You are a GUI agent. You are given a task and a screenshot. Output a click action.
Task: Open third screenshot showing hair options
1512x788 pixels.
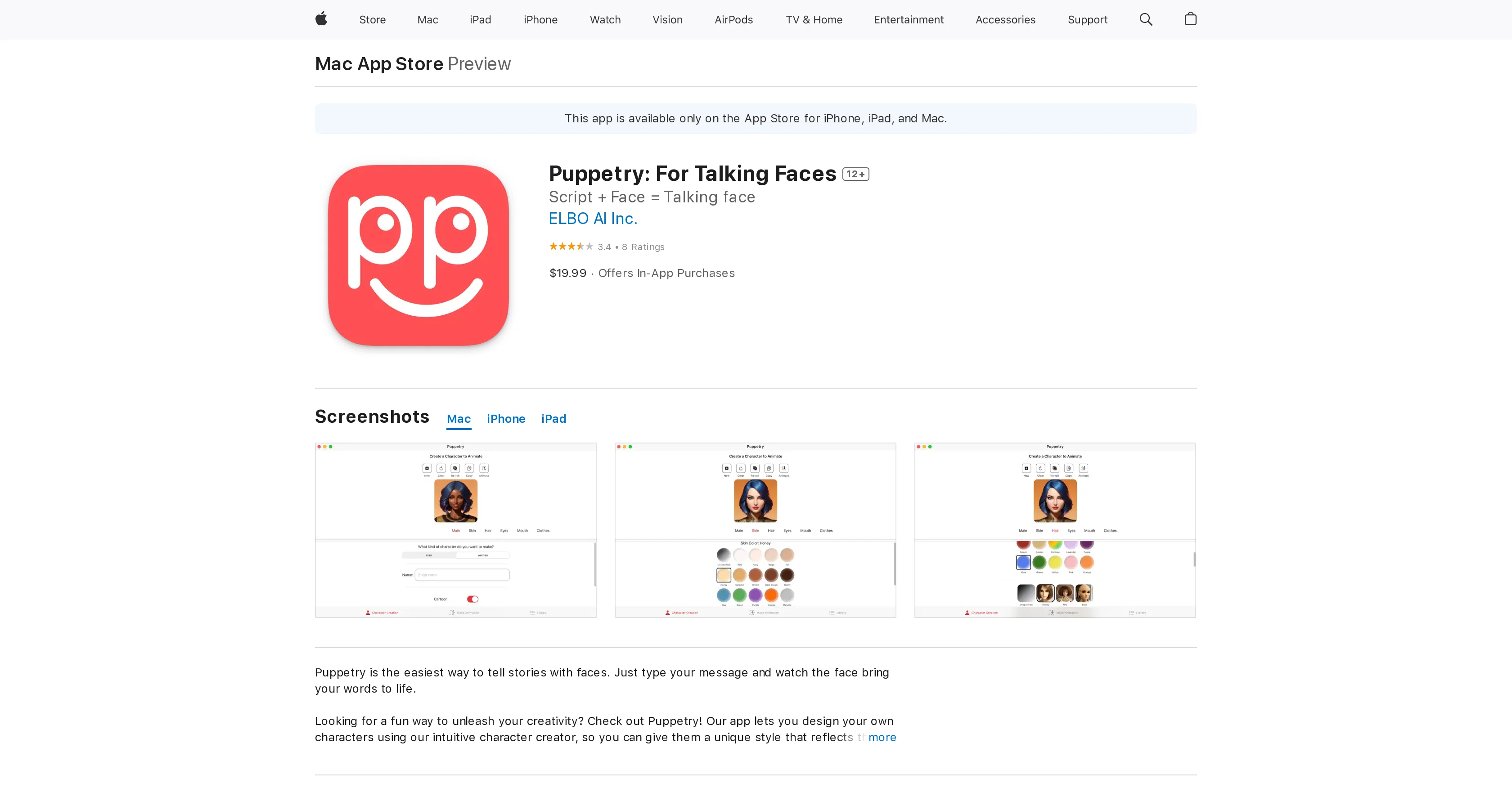(1055, 530)
